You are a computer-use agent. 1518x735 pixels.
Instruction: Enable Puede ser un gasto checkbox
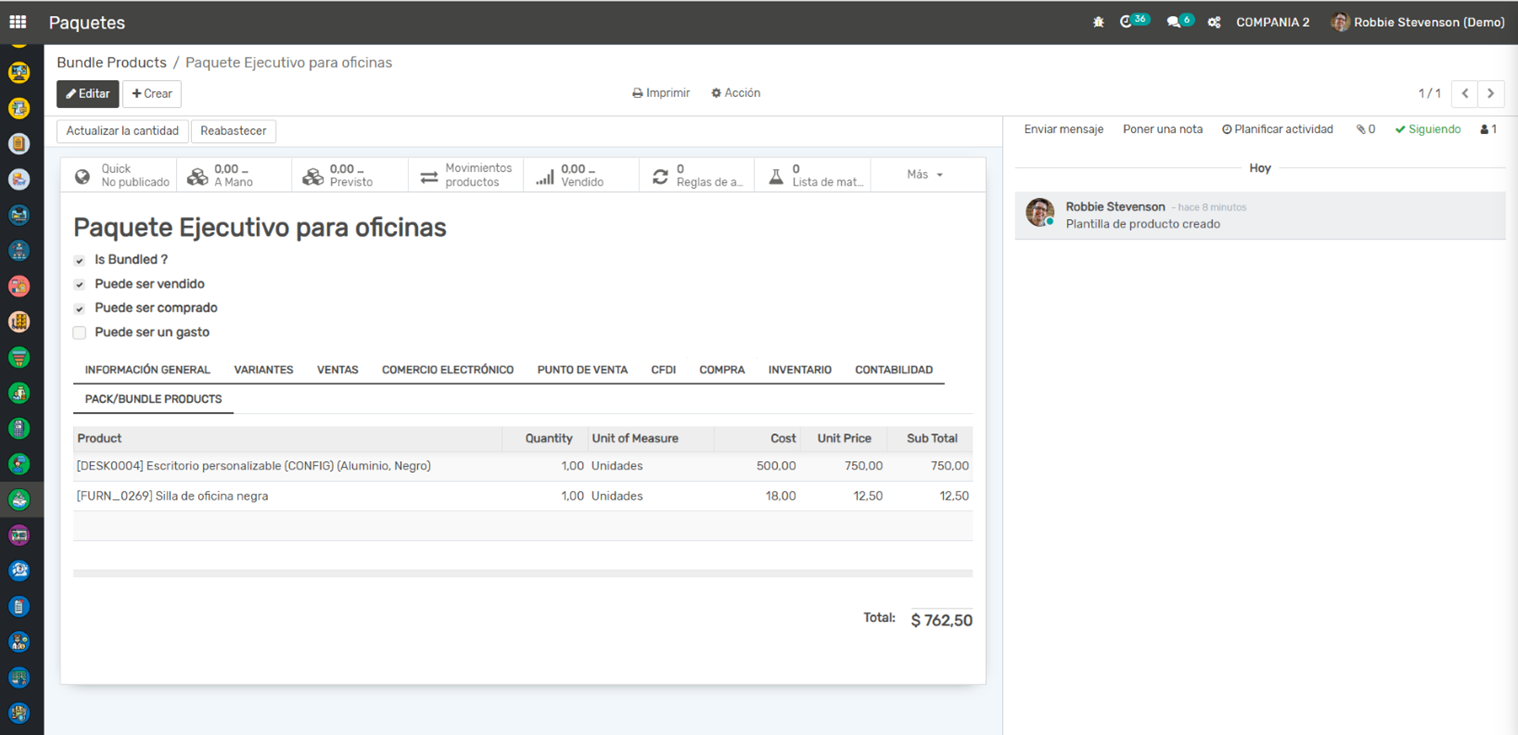coord(80,332)
